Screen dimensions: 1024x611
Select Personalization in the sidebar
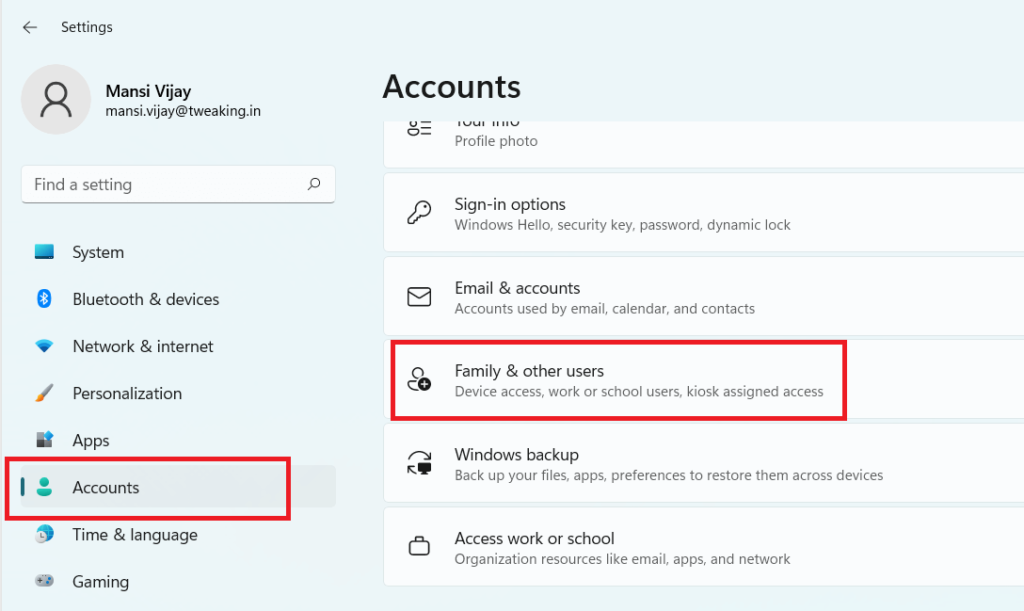pyautogui.click(x=178, y=393)
